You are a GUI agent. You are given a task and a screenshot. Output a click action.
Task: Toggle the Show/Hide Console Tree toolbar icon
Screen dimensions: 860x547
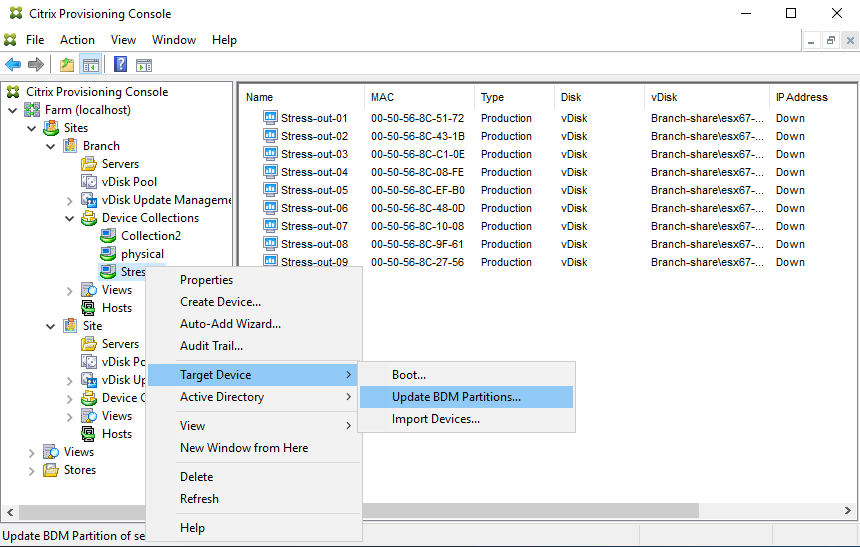pyautogui.click(x=90, y=65)
